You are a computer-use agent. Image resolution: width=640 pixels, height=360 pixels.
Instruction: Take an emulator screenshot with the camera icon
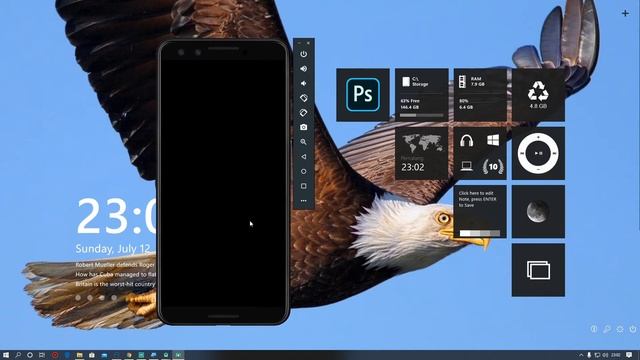(303, 127)
